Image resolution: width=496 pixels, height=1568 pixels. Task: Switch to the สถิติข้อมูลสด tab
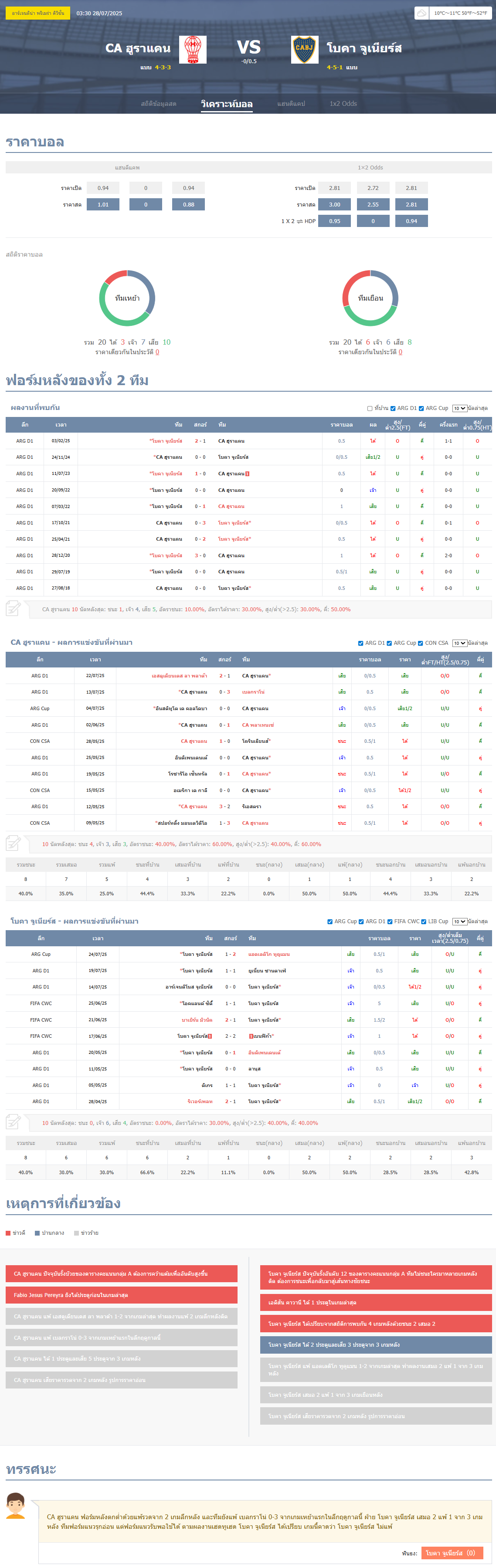coord(159,104)
